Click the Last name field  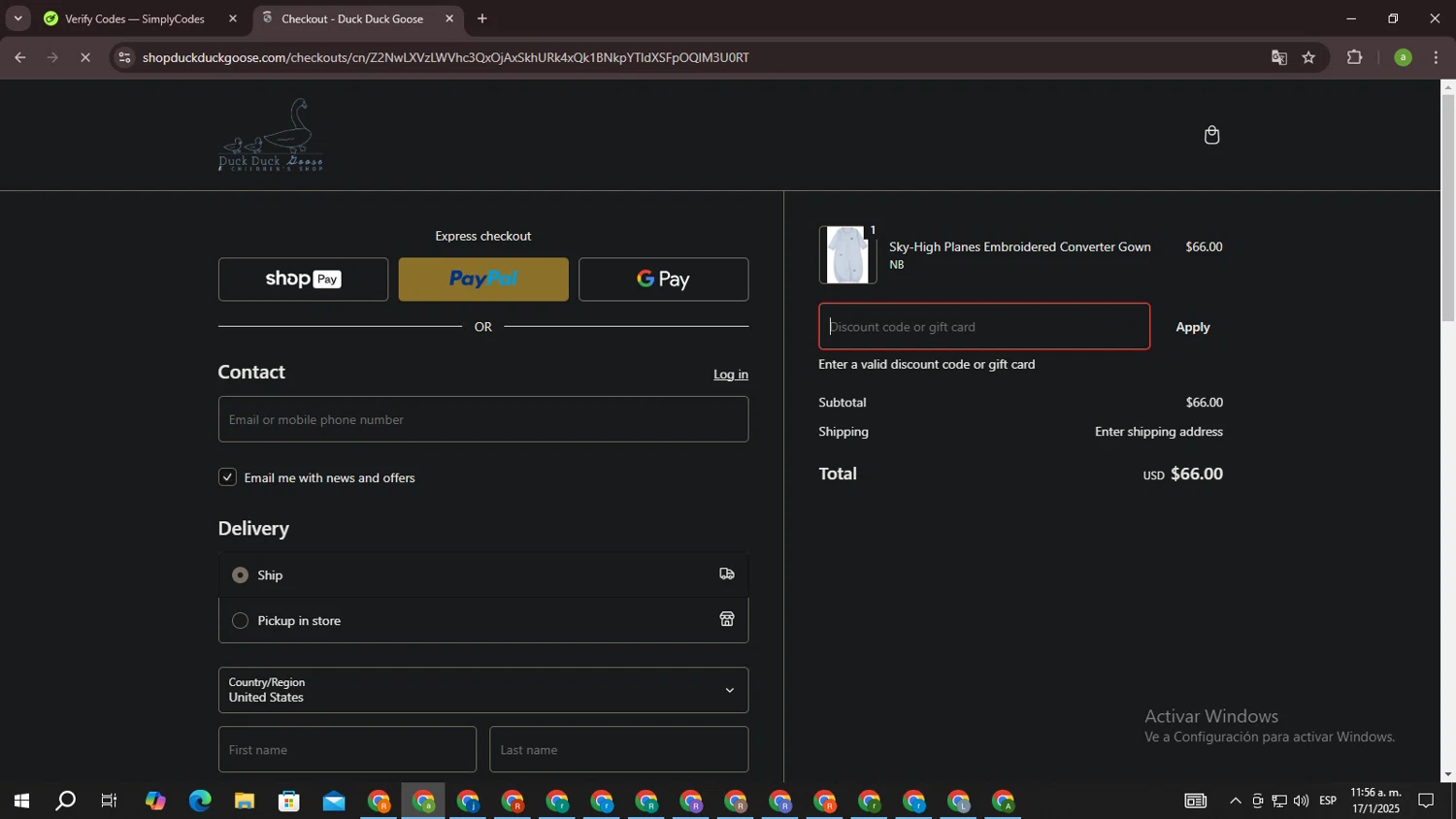coord(619,749)
